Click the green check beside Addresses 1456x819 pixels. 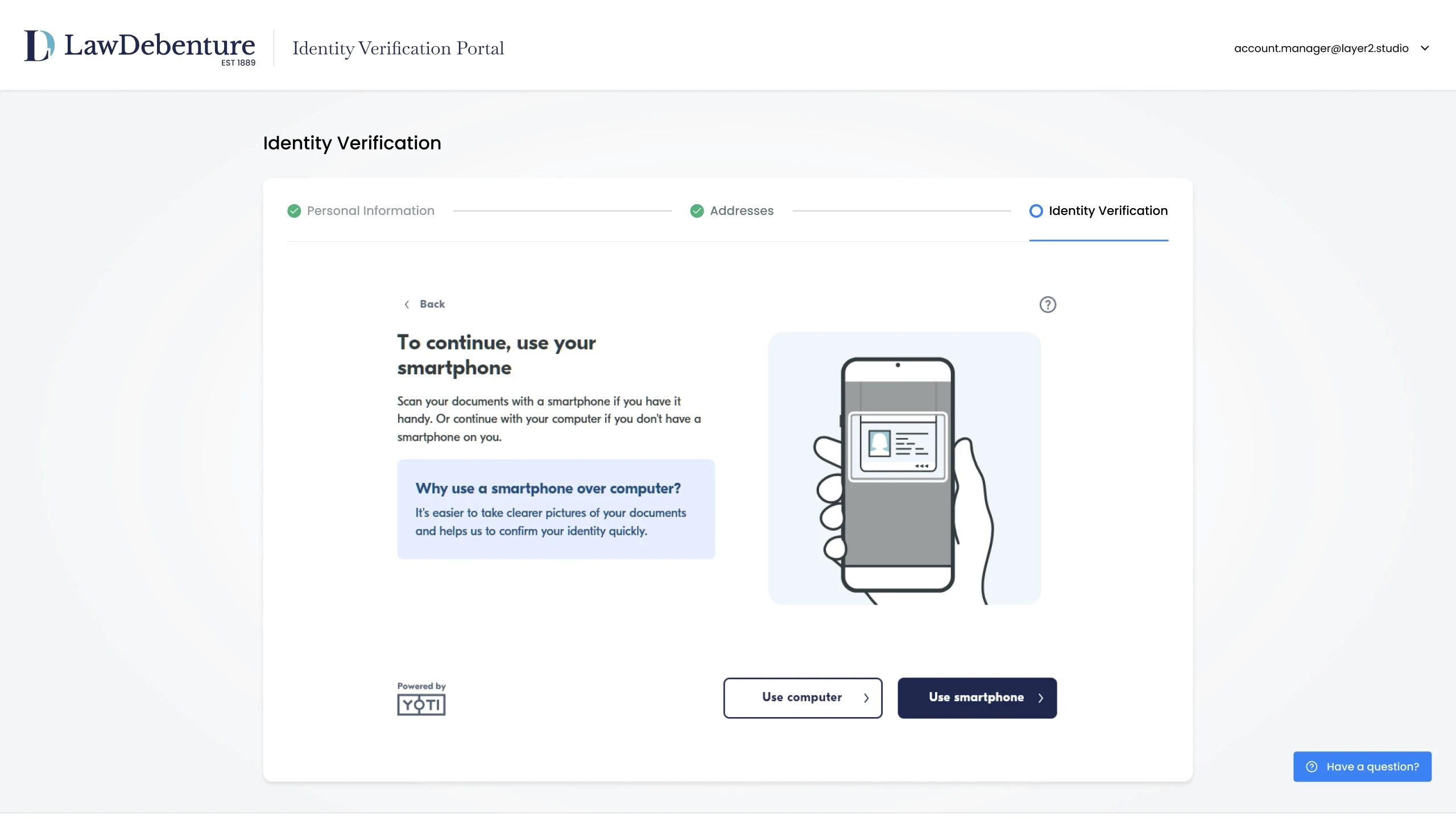tap(697, 211)
